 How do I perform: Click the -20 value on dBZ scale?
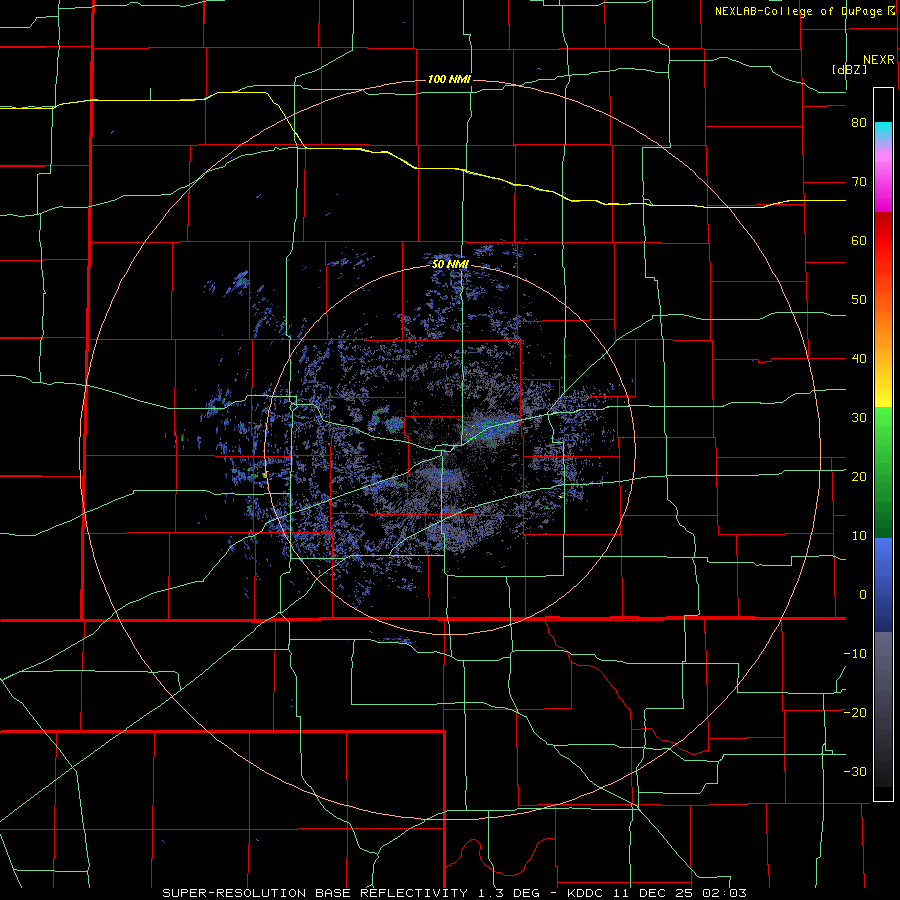(x=855, y=712)
